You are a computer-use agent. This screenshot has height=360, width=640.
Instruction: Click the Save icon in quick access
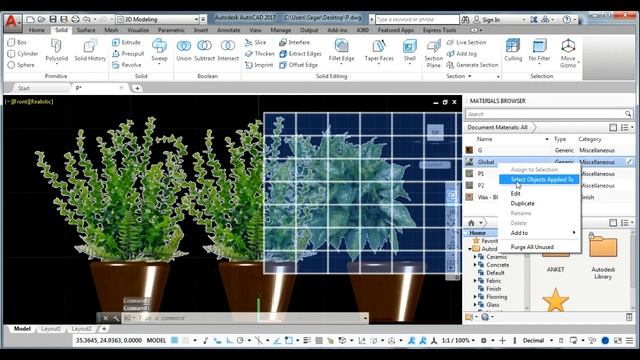pyautogui.click(x=53, y=19)
